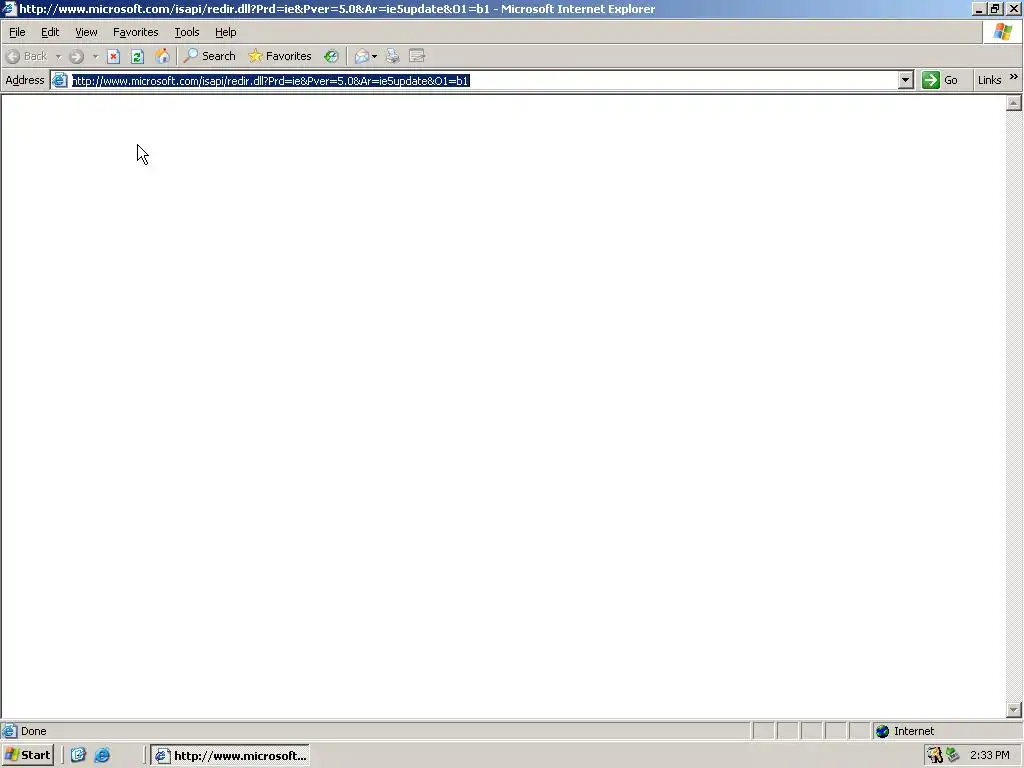1024x768 pixels.
Task: Minimize the Internet Explorer window
Action: pyautogui.click(x=978, y=9)
